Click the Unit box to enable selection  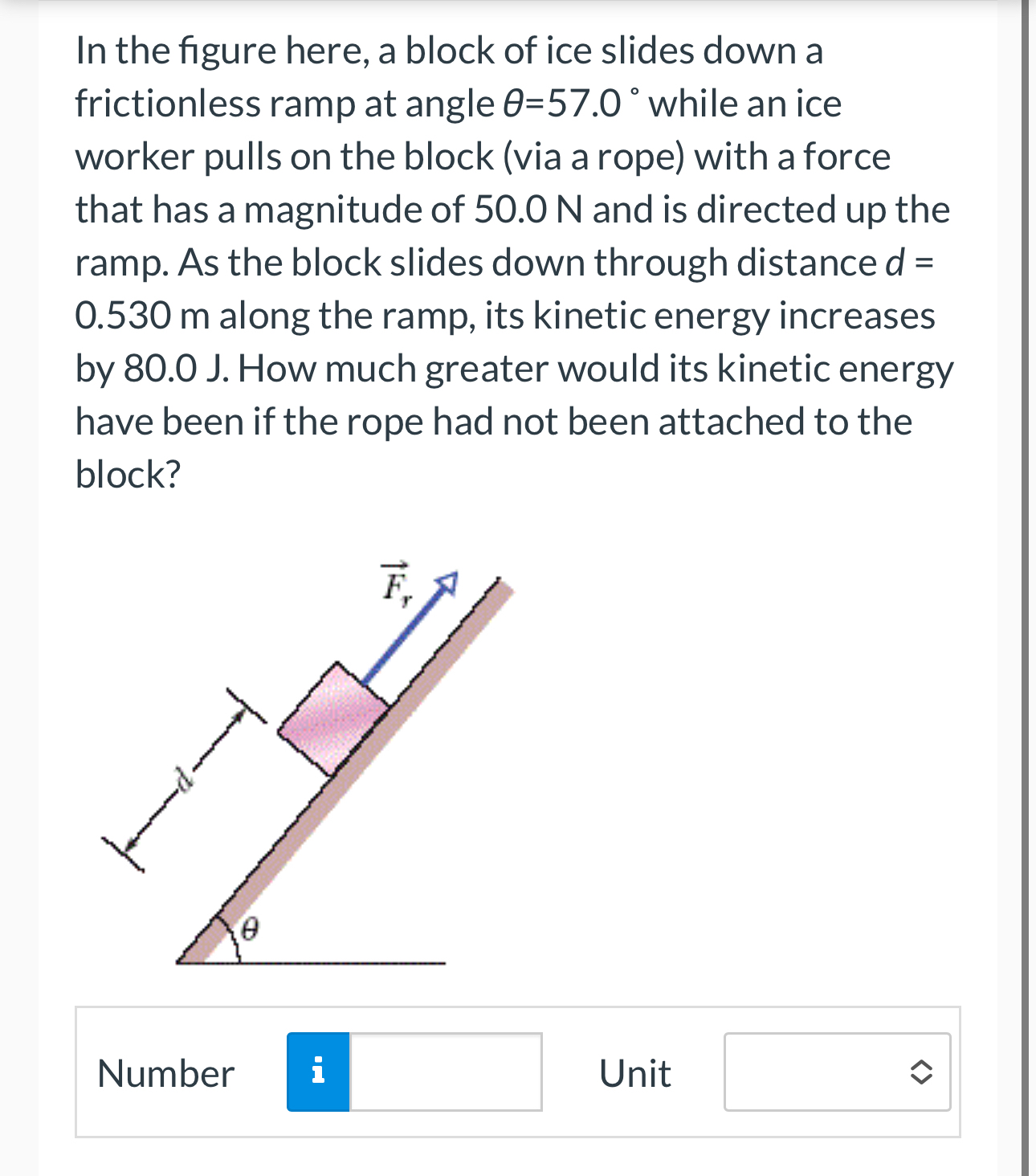[838, 1072]
